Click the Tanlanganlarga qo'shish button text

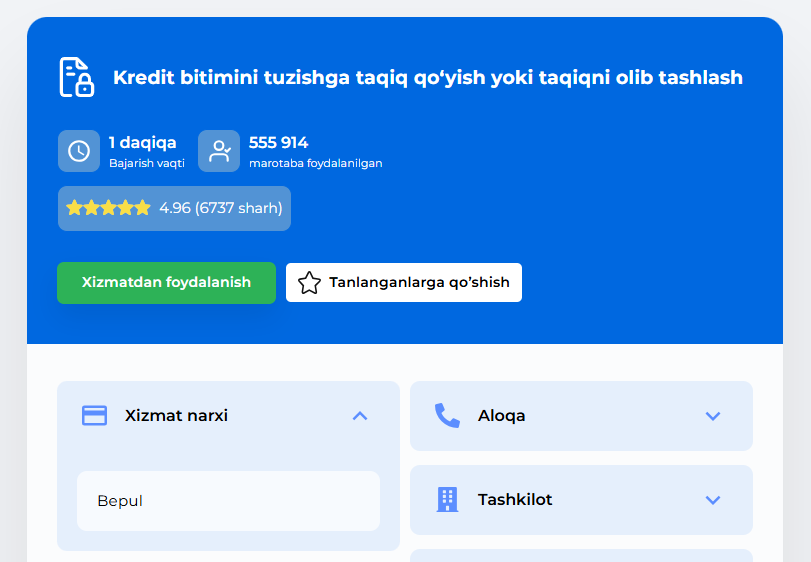418,283
